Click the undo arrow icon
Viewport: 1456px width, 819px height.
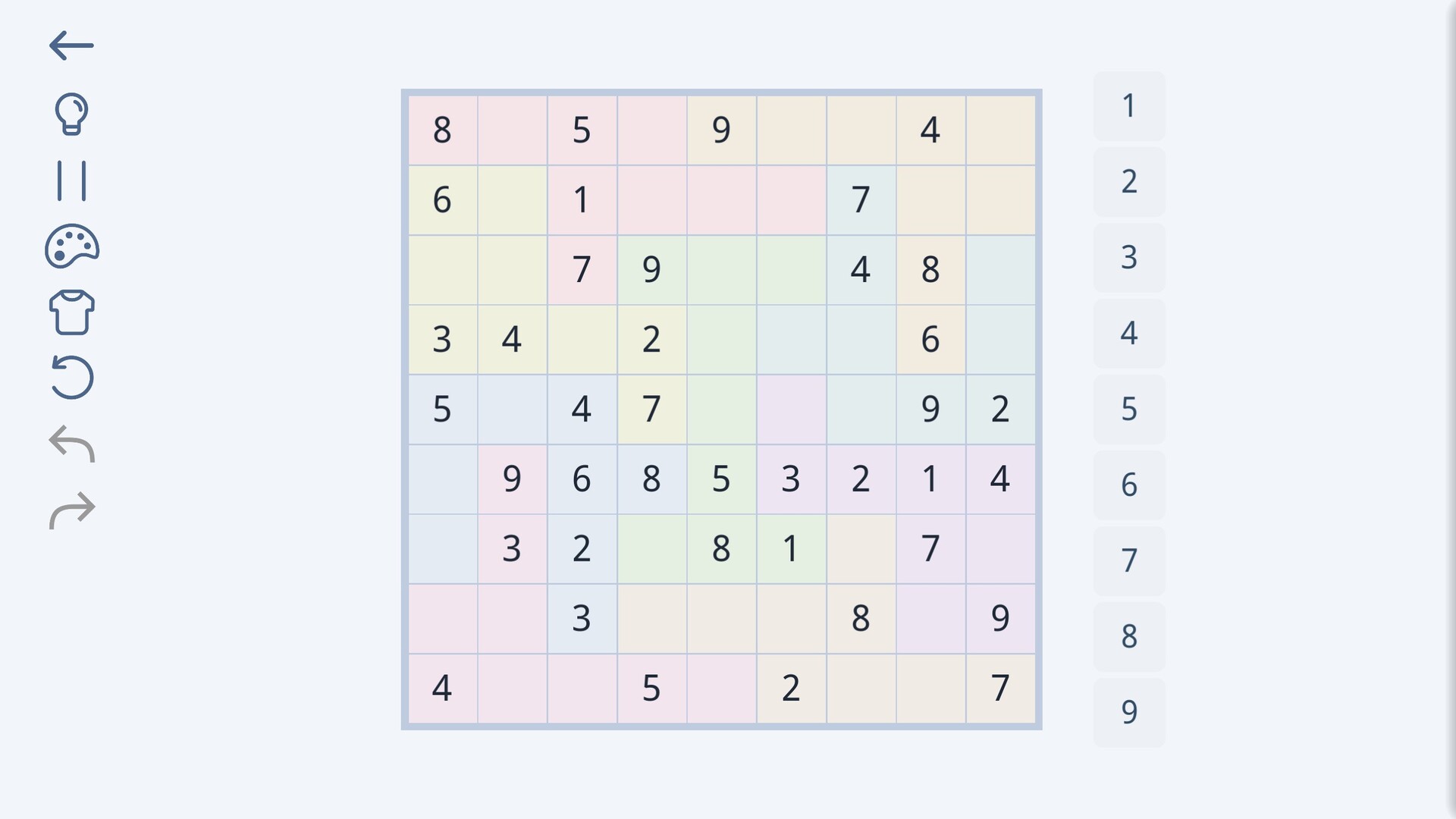(x=71, y=444)
